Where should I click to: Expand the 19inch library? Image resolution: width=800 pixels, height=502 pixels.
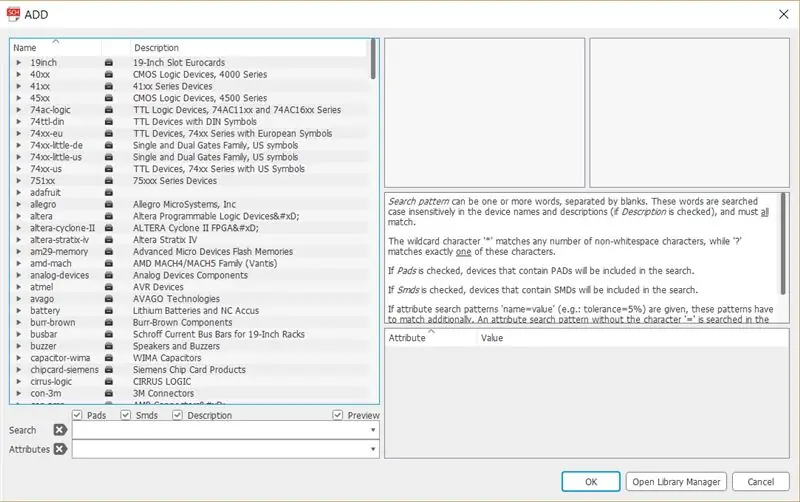coord(19,63)
